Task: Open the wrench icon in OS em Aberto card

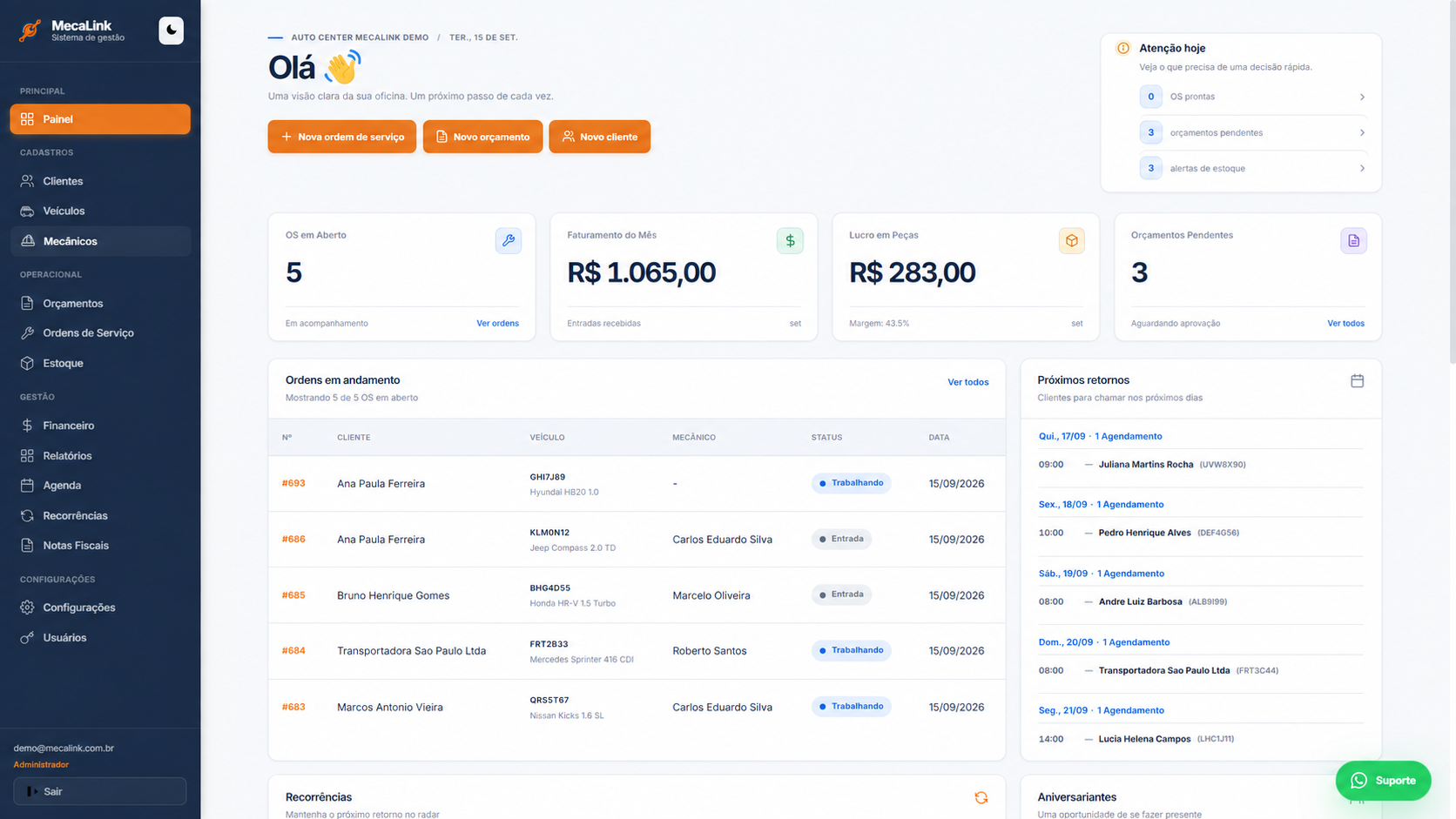Action: (x=509, y=240)
